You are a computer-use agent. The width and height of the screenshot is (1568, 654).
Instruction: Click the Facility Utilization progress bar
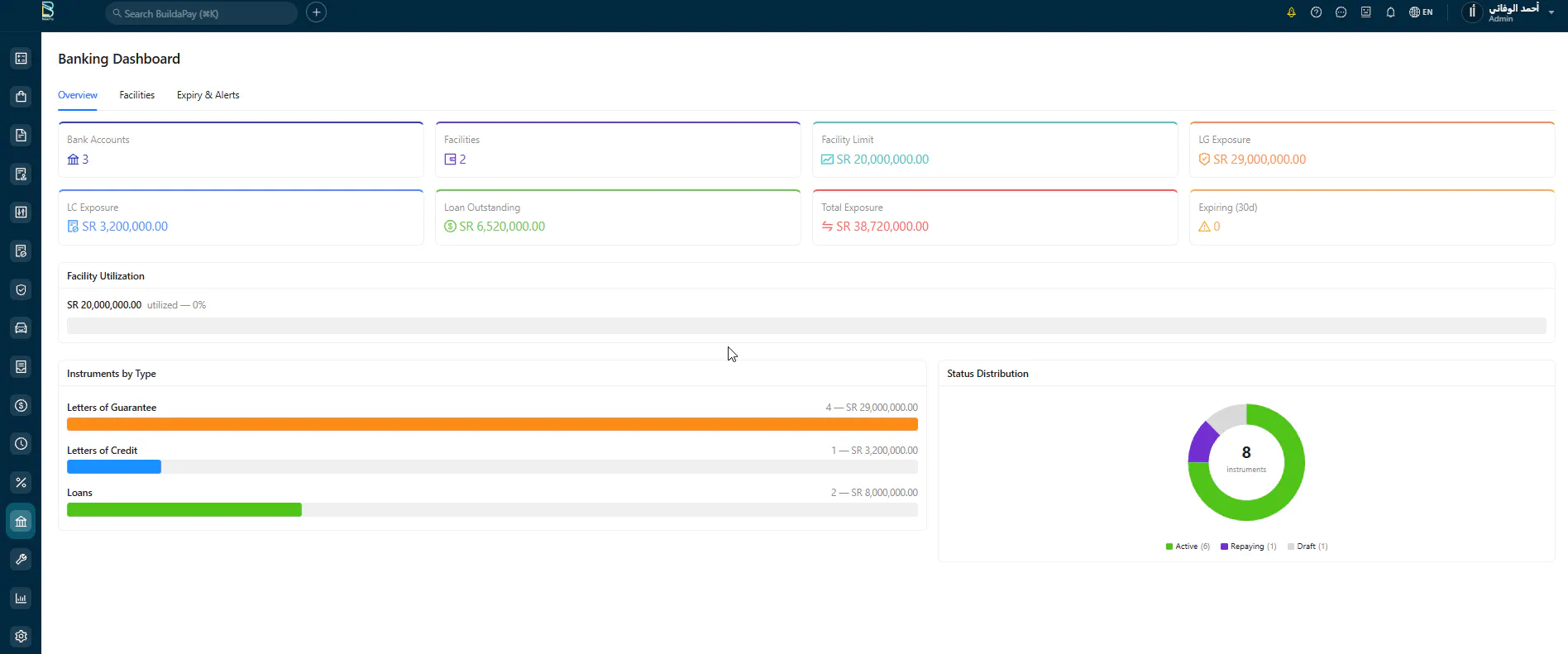click(x=806, y=326)
